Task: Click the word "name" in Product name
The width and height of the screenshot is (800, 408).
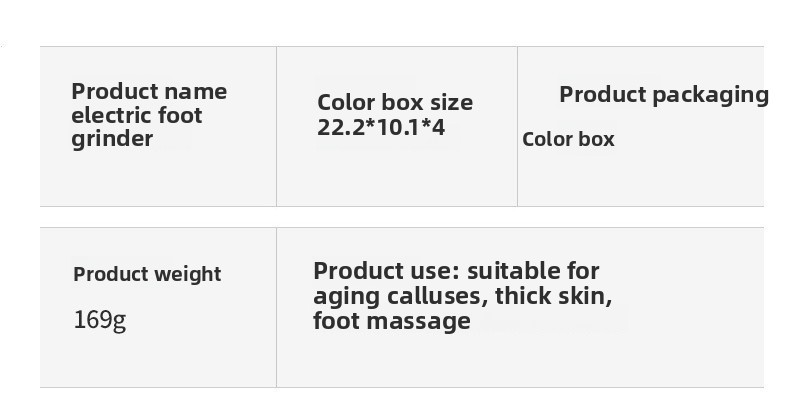Action: [195, 92]
